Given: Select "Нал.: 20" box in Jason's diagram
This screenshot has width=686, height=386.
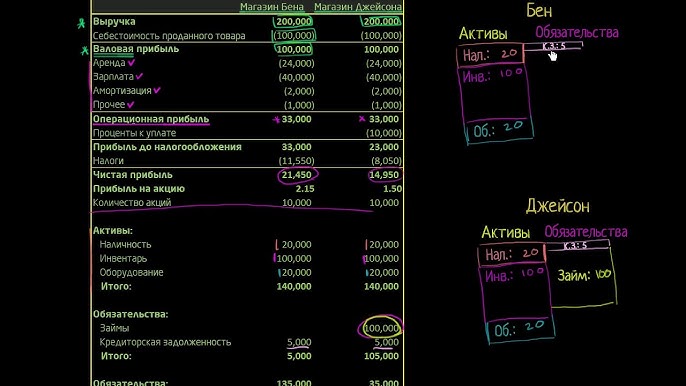Looking at the screenshot, I should tap(511, 254).
